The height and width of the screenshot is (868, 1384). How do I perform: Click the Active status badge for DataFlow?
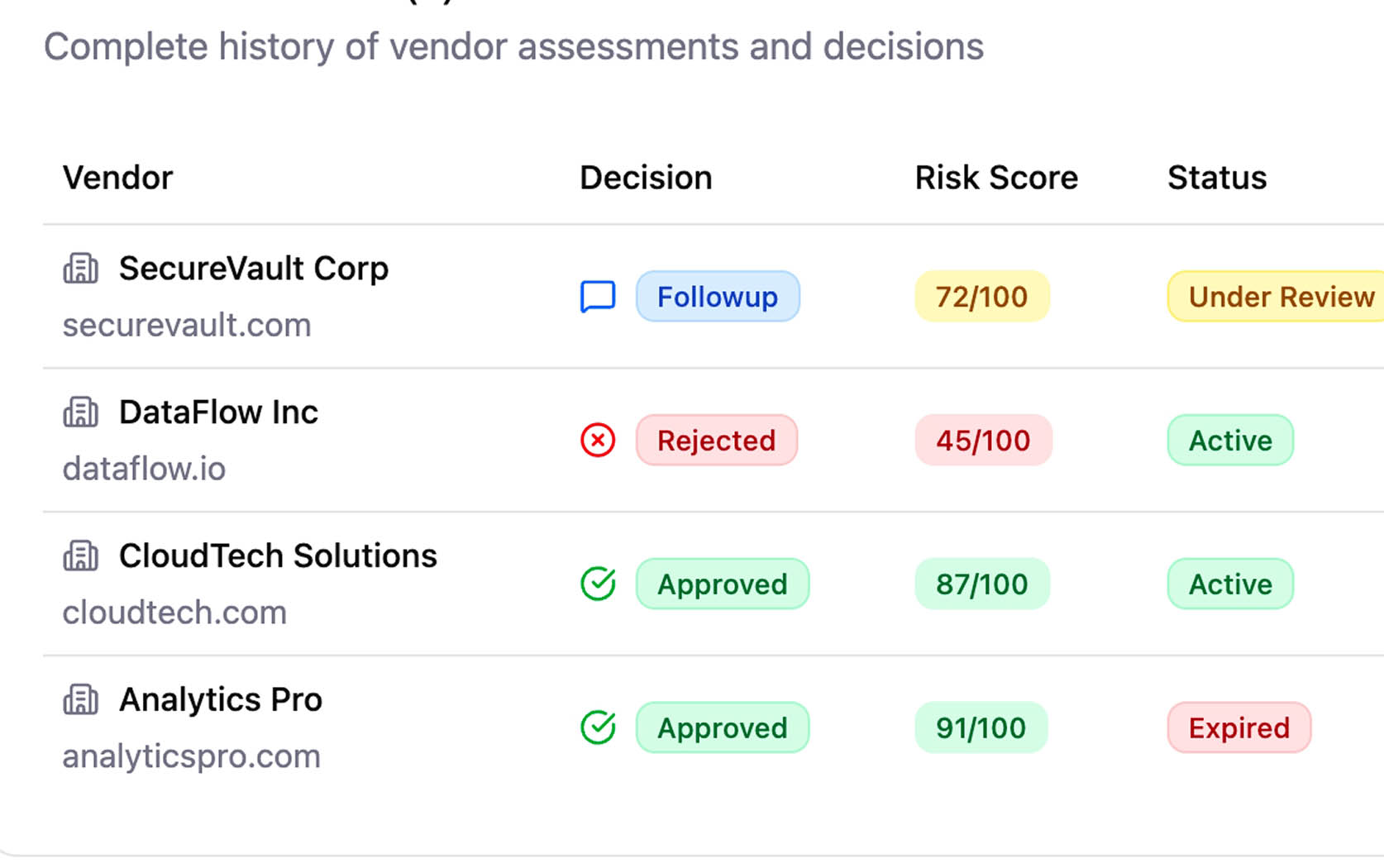[x=1229, y=441]
